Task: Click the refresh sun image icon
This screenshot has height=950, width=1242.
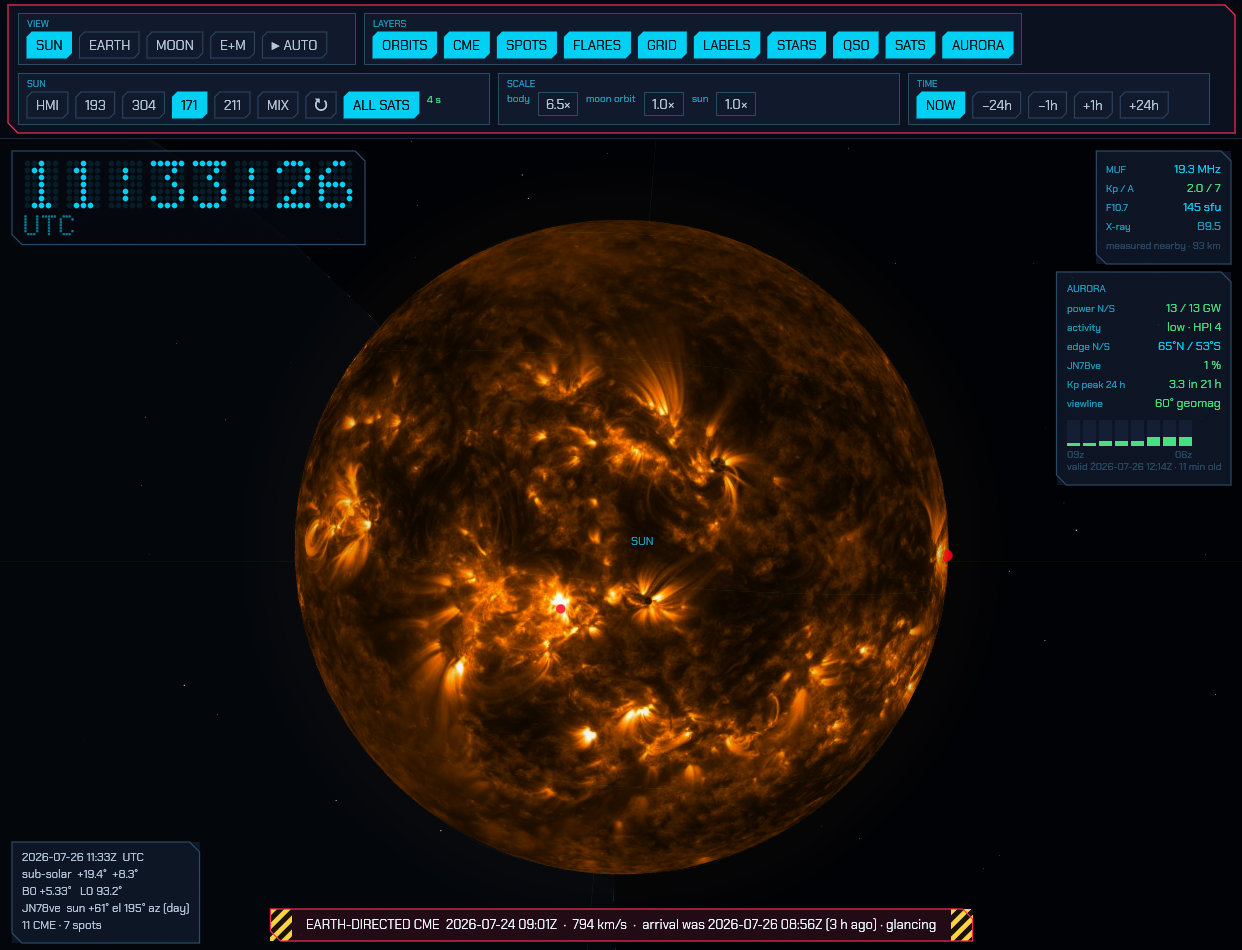Action: pos(321,105)
